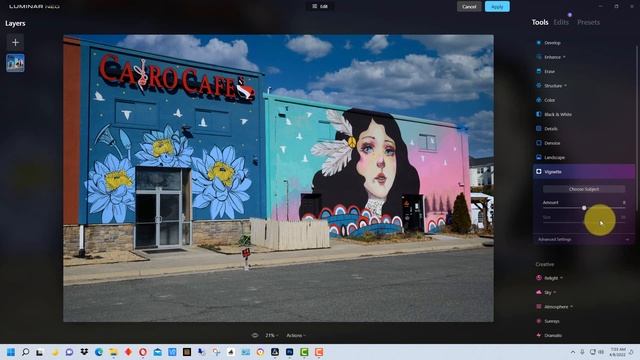
Task: Open the Landscape tool
Action: point(554,158)
